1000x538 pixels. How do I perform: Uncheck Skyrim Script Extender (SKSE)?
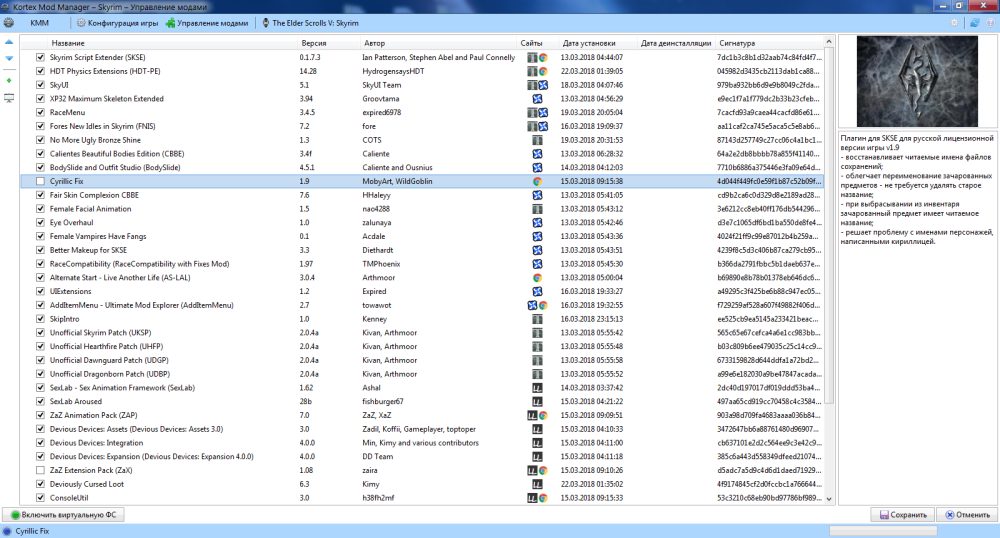click(x=40, y=57)
